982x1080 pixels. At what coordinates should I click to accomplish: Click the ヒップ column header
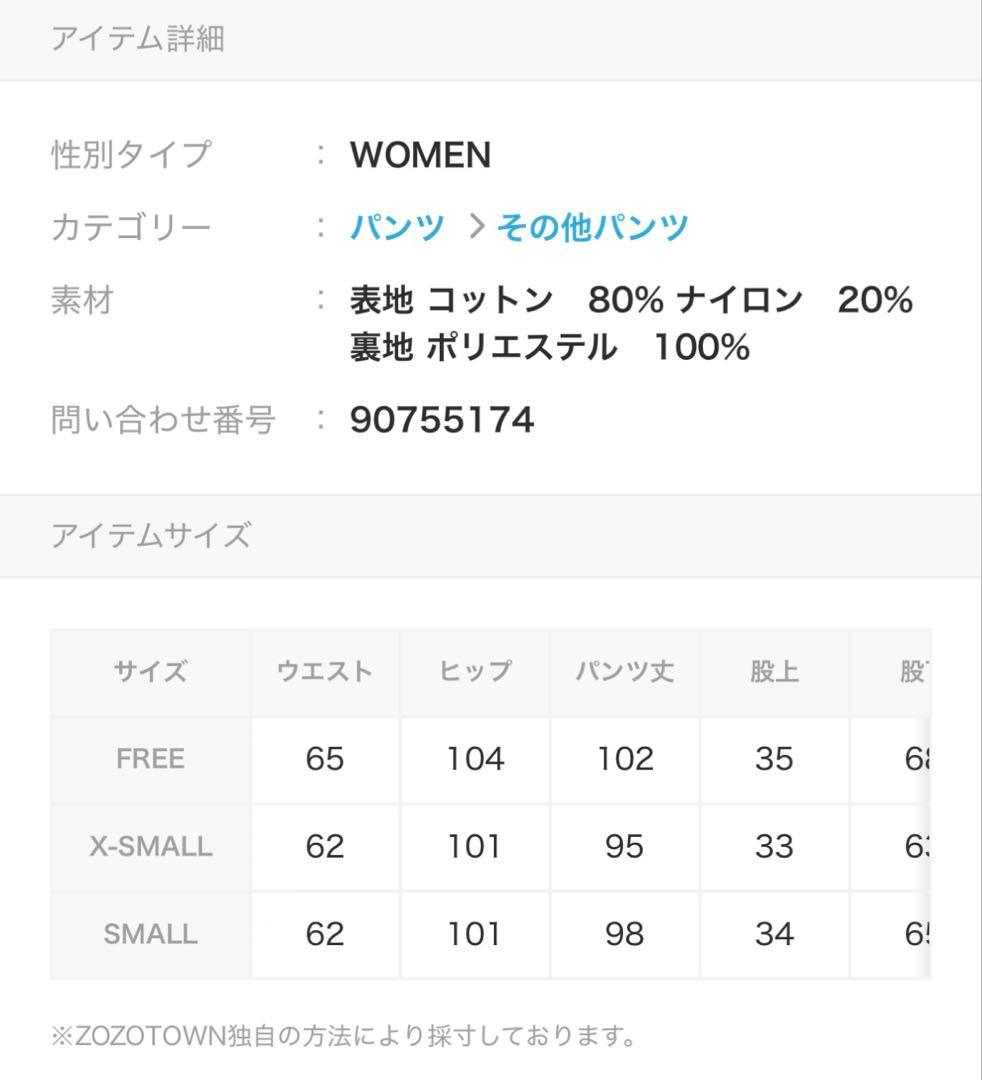475,672
